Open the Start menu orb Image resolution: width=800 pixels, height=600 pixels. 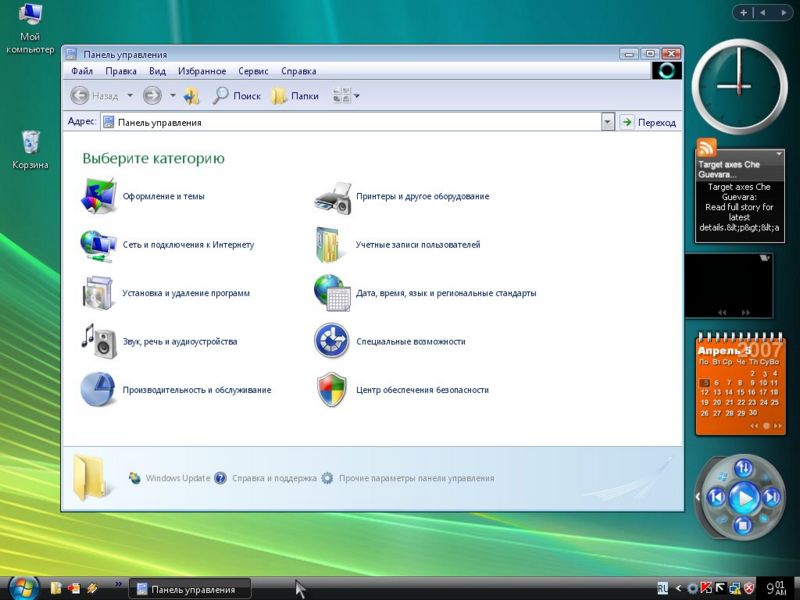23,588
